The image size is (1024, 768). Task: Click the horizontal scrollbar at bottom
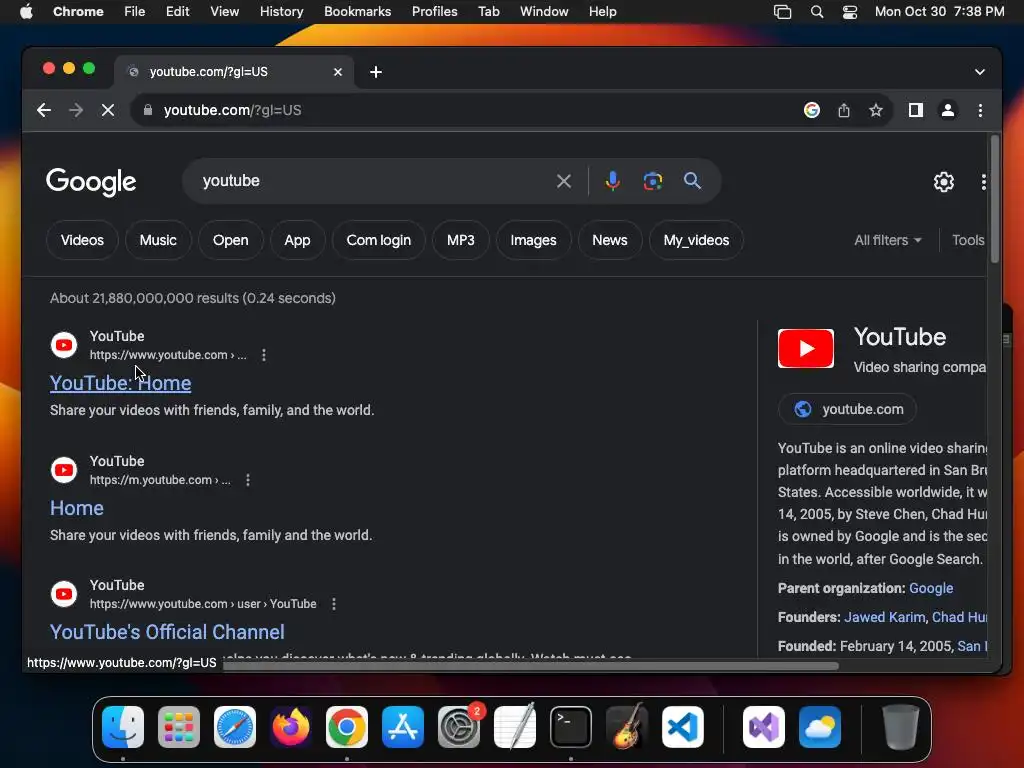pyautogui.click(x=530, y=666)
